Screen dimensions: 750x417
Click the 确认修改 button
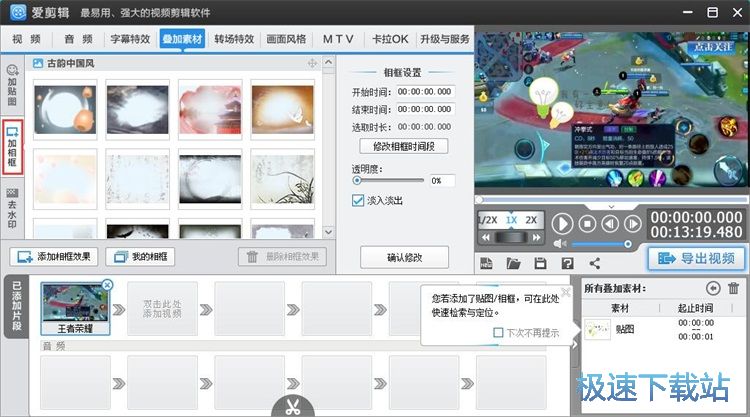click(x=404, y=258)
